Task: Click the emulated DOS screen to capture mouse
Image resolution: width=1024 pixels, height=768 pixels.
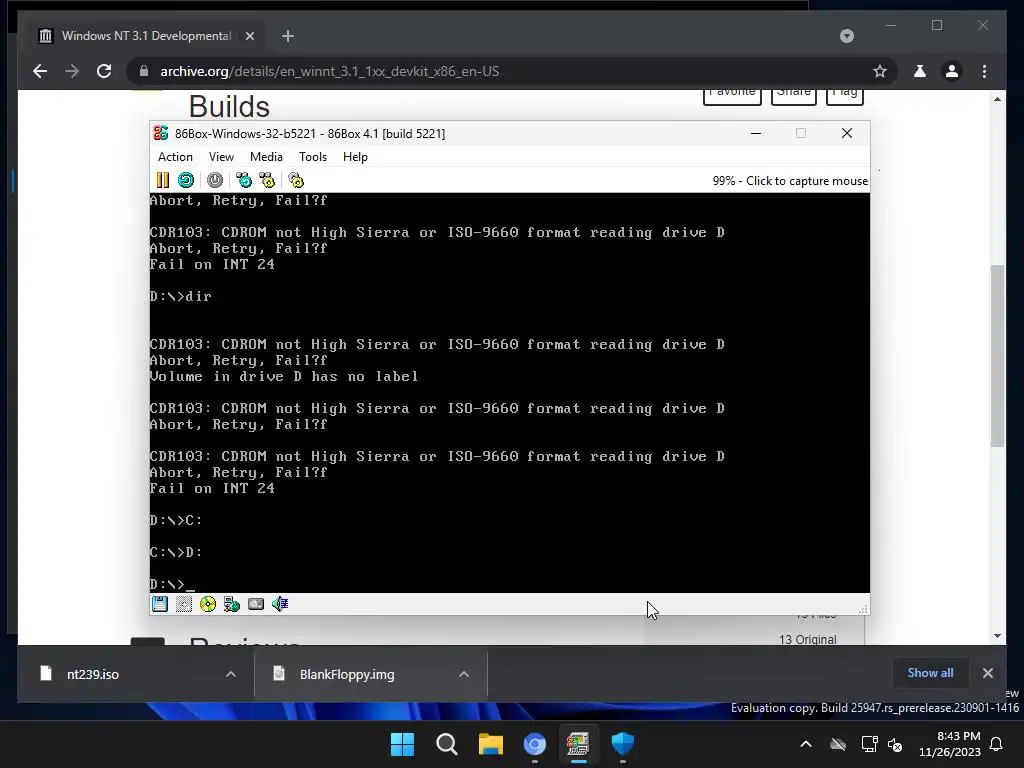Action: (x=509, y=392)
